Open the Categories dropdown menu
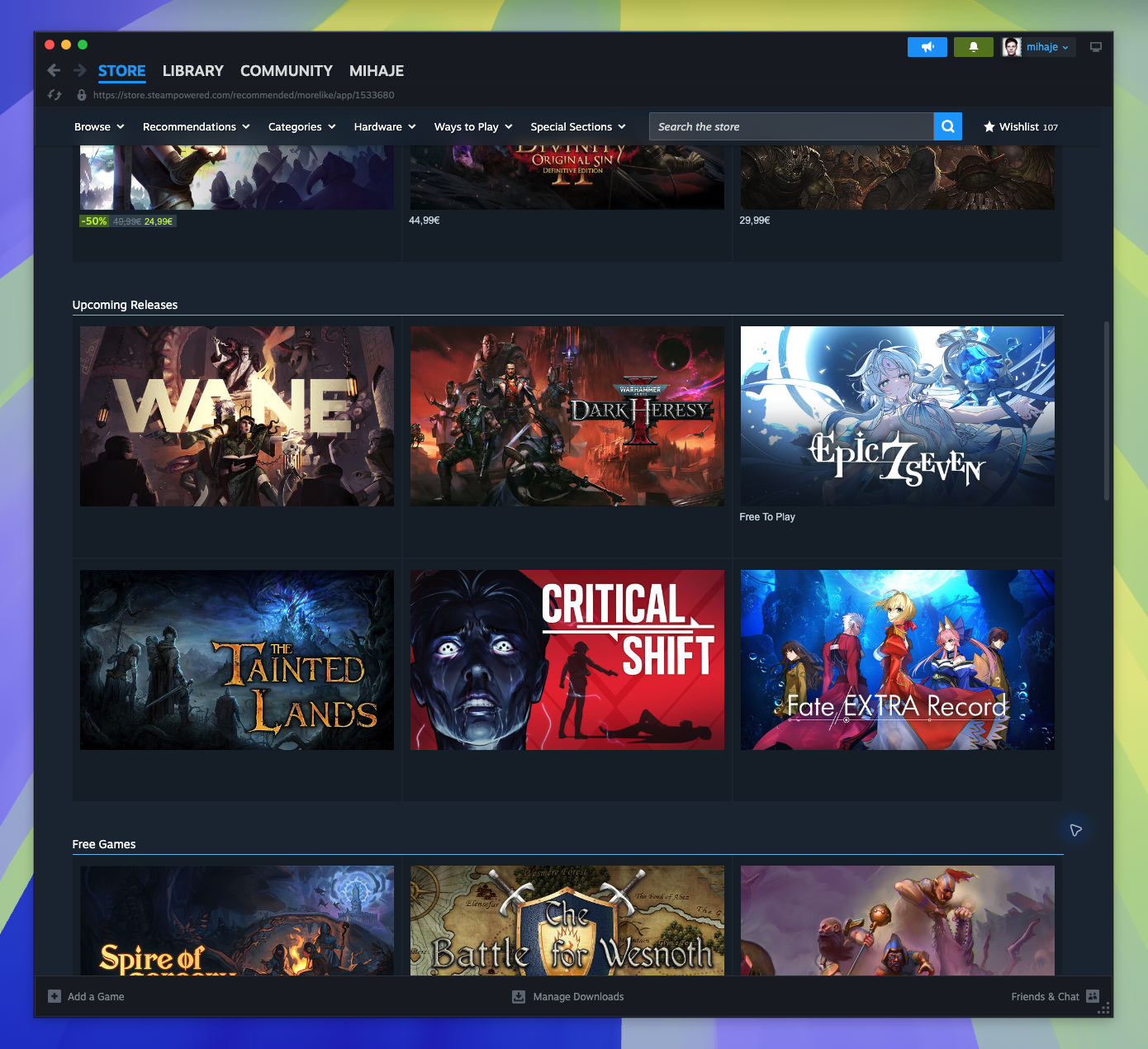 (301, 126)
